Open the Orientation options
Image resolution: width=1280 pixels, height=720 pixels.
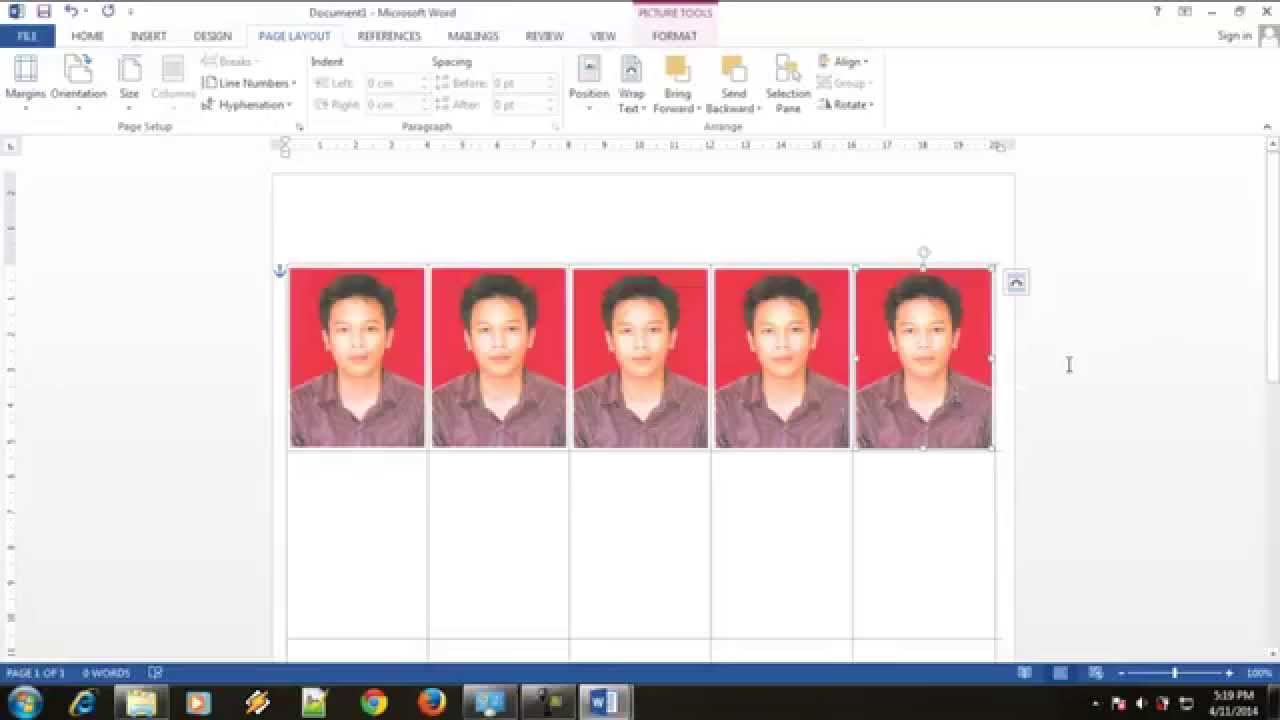[78, 83]
